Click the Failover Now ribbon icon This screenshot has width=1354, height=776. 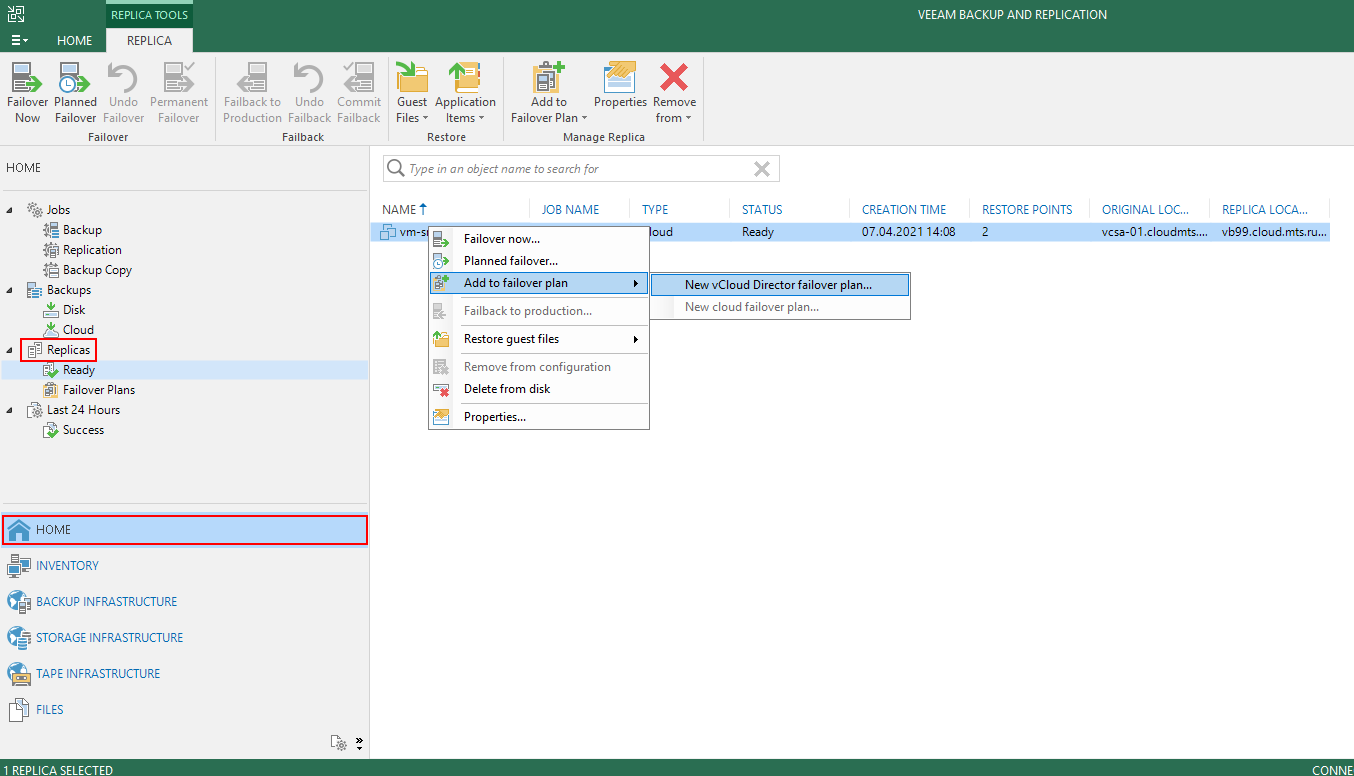[27, 79]
